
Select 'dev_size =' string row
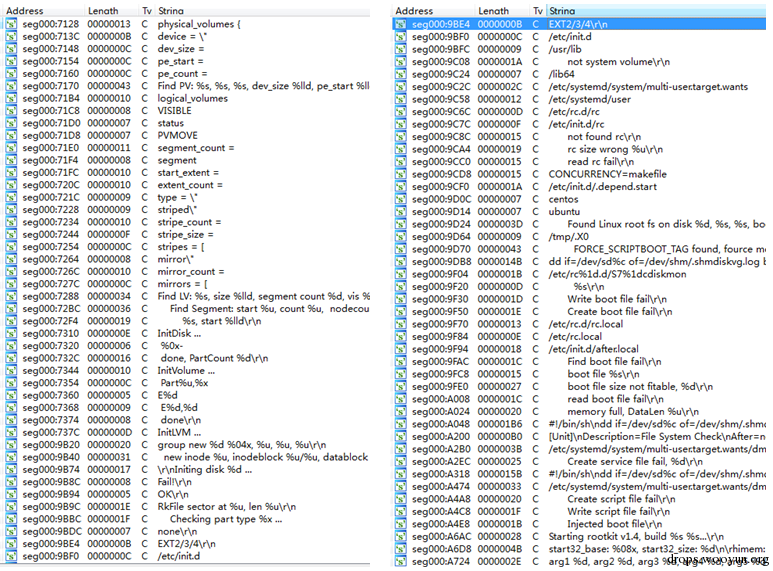pos(180,49)
